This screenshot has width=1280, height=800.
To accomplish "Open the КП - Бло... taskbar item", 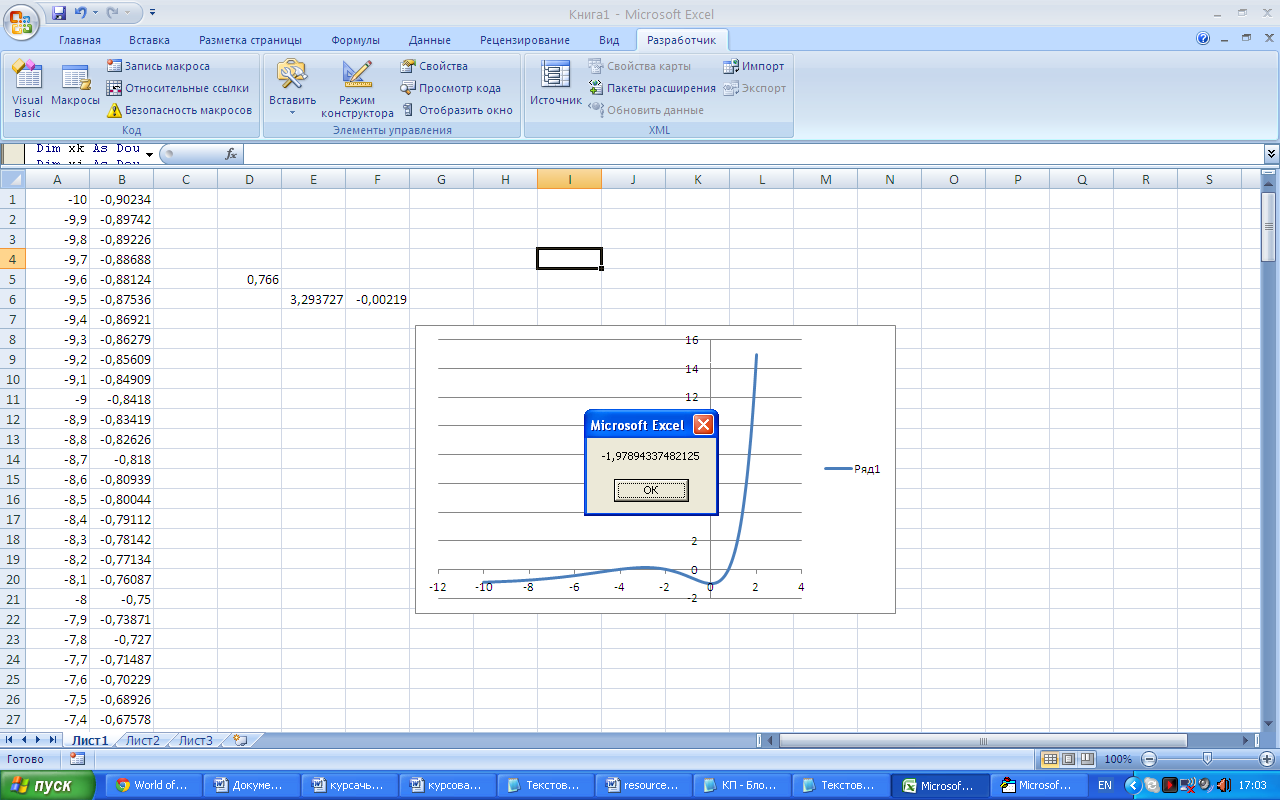I will click(741, 785).
